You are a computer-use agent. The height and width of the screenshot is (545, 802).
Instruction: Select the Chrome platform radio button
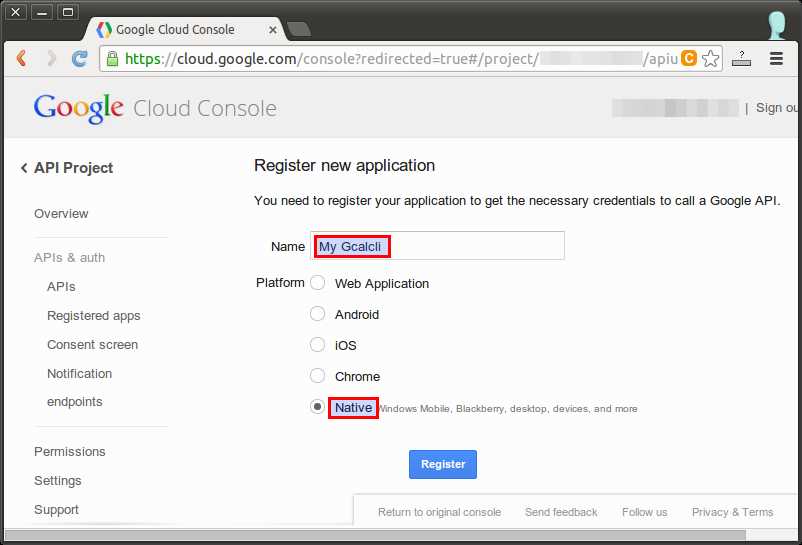coord(317,376)
